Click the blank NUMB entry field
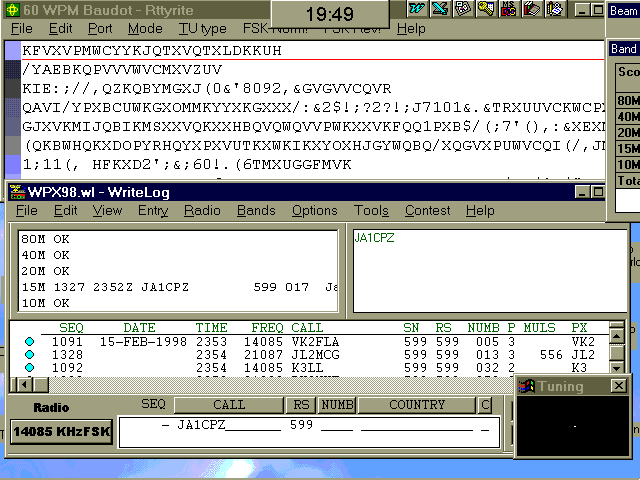640x480 pixels. click(337, 426)
